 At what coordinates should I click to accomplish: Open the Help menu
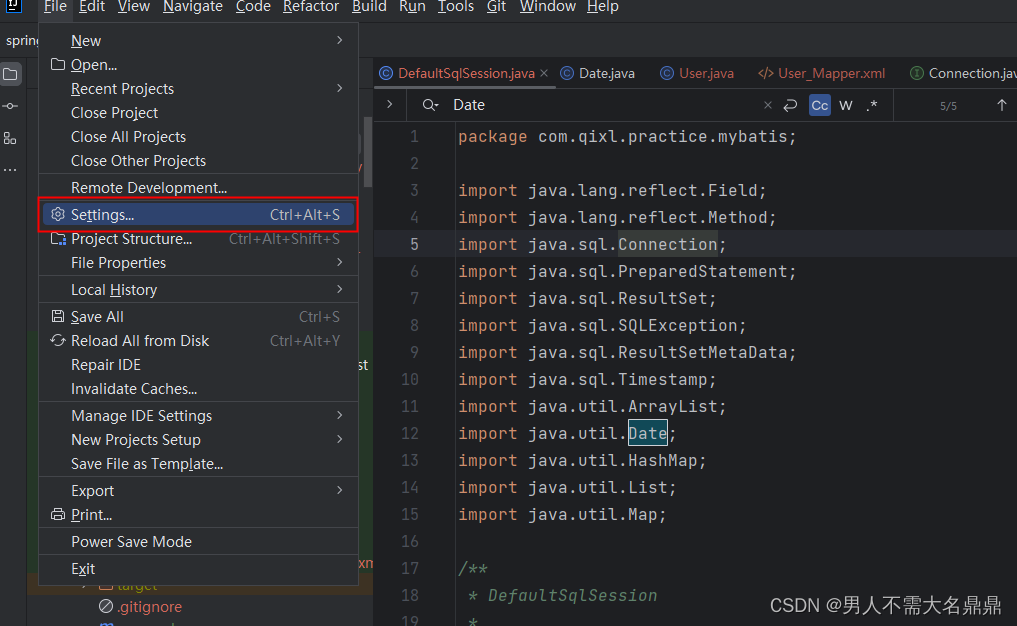(603, 7)
